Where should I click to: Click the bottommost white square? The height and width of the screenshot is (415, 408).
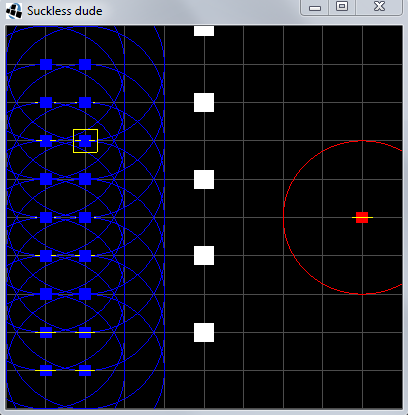coord(204,332)
